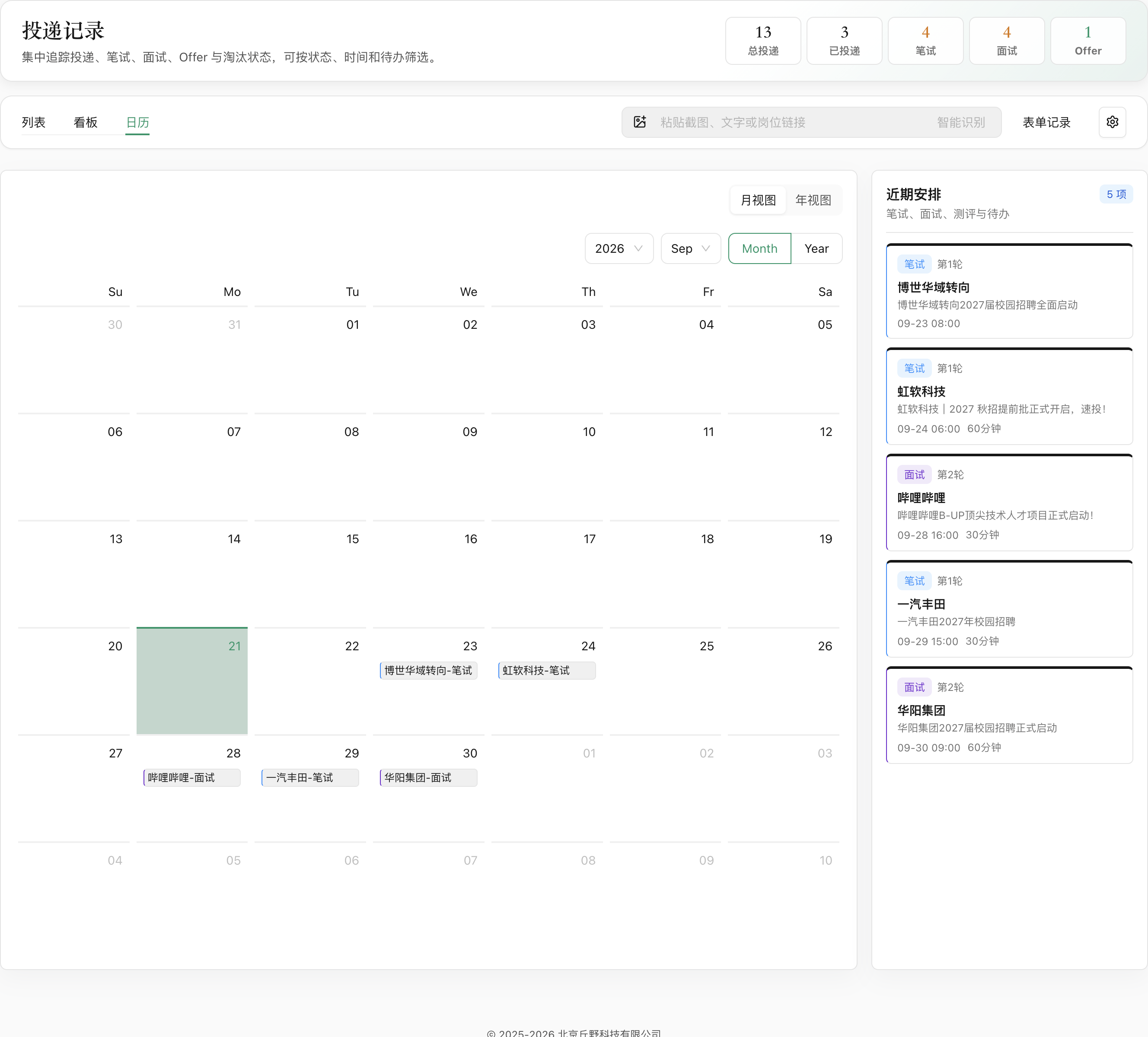The image size is (1148, 1037).
Task: Open the 华阳集团 schedule card
Action: tap(1009, 715)
